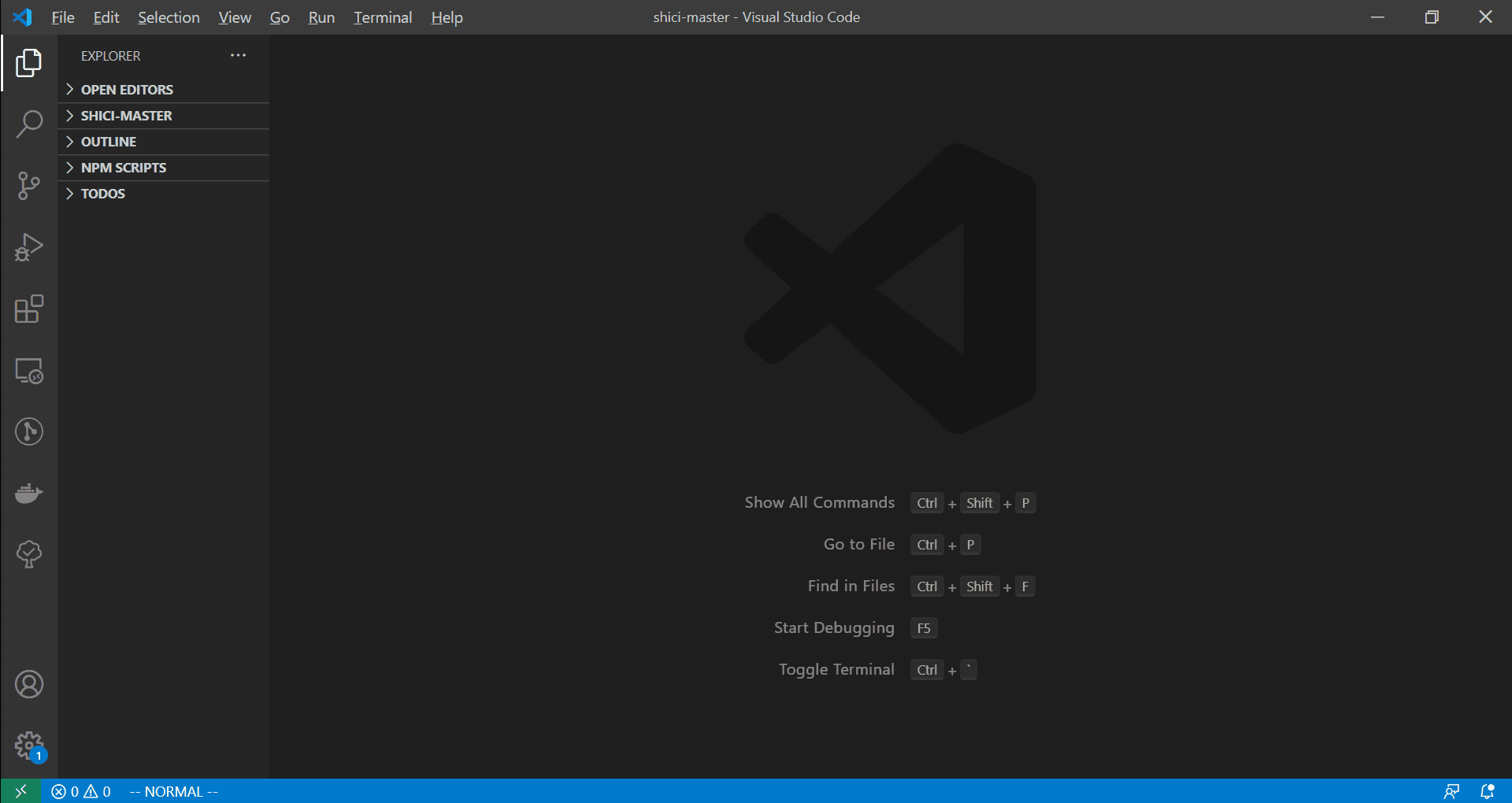Click the VS Code logo in title bar
Viewport: 1512px width, 803px height.
(22, 17)
